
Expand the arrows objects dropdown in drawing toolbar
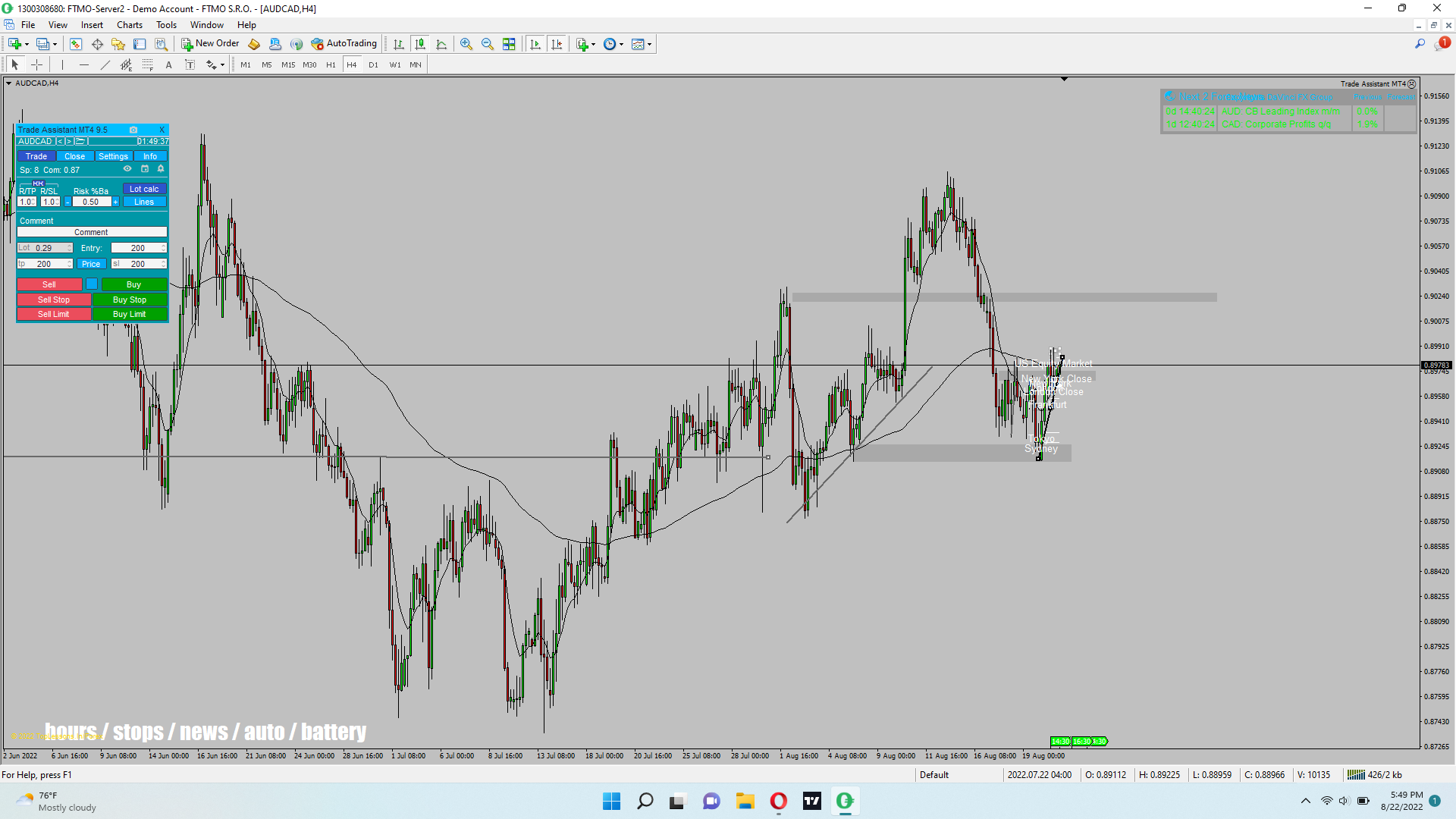(222, 65)
